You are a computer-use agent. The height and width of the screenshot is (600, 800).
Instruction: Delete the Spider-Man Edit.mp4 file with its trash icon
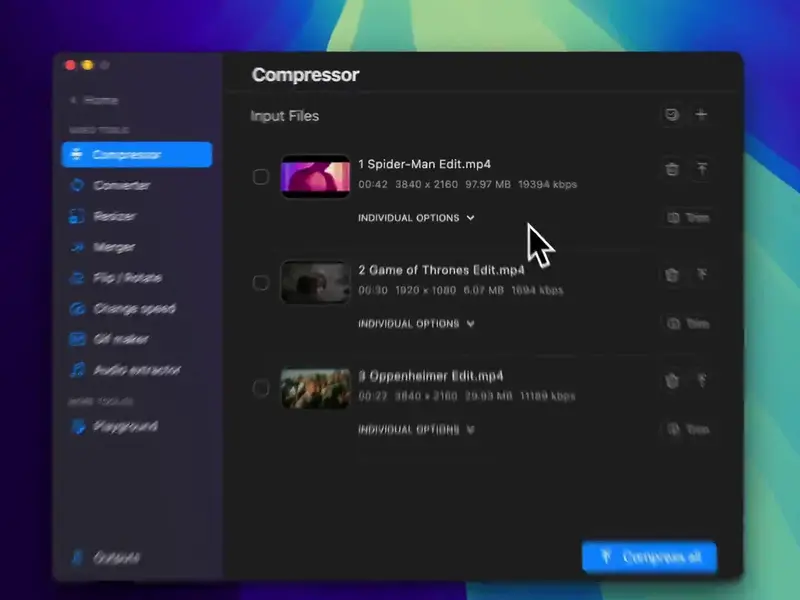click(x=672, y=169)
